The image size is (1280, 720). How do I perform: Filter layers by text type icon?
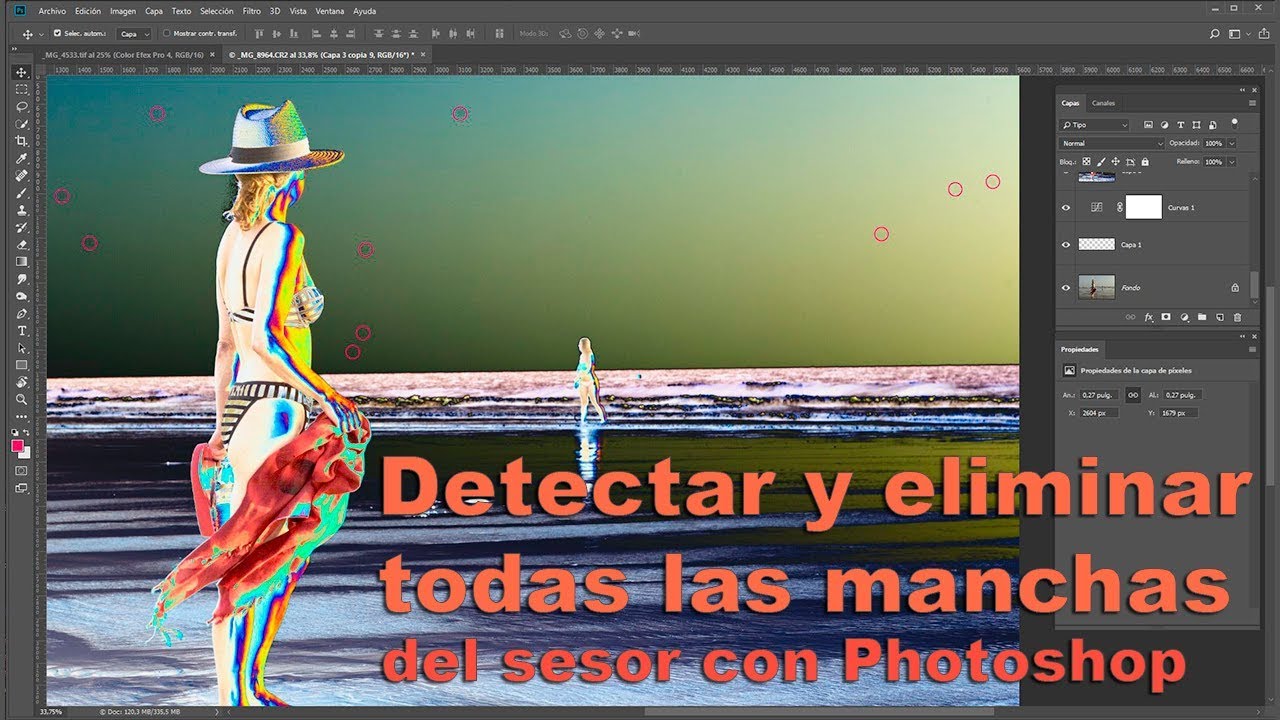[x=1181, y=125]
